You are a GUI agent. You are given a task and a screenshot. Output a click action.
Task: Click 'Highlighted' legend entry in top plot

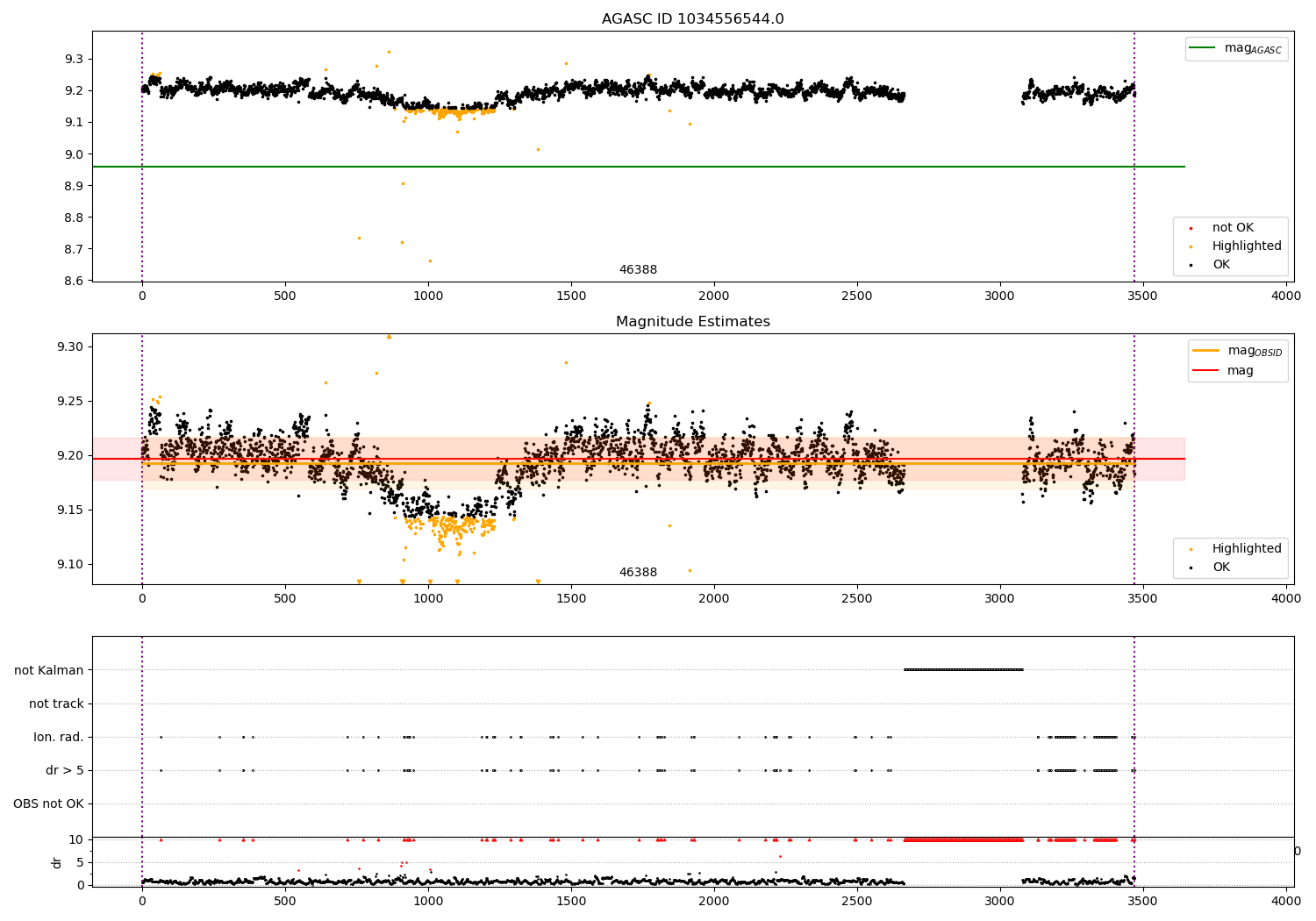click(1247, 246)
